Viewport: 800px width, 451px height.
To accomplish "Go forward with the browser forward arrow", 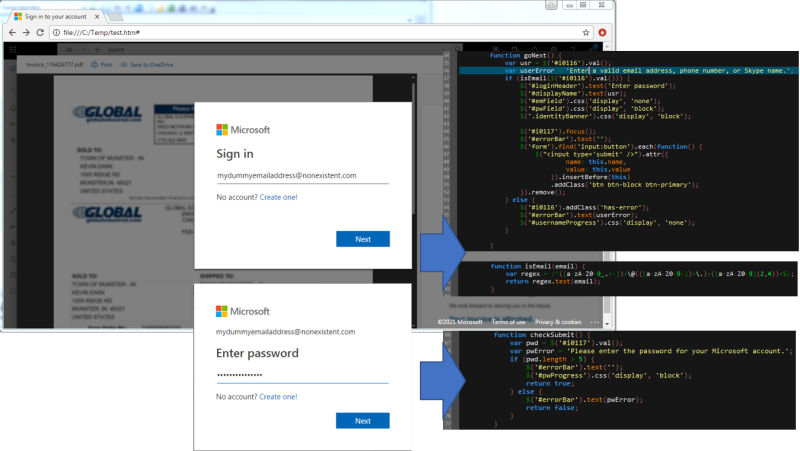I will (26, 32).
